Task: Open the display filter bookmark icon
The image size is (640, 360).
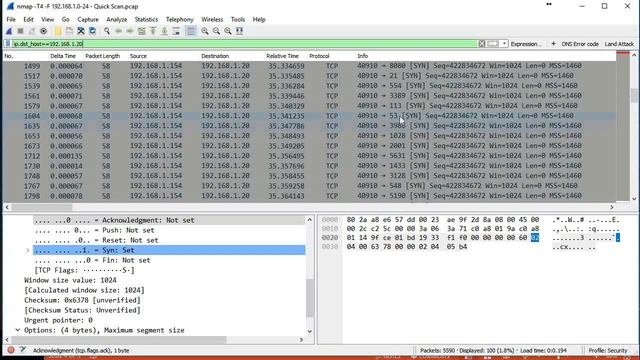Action: click(8, 44)
